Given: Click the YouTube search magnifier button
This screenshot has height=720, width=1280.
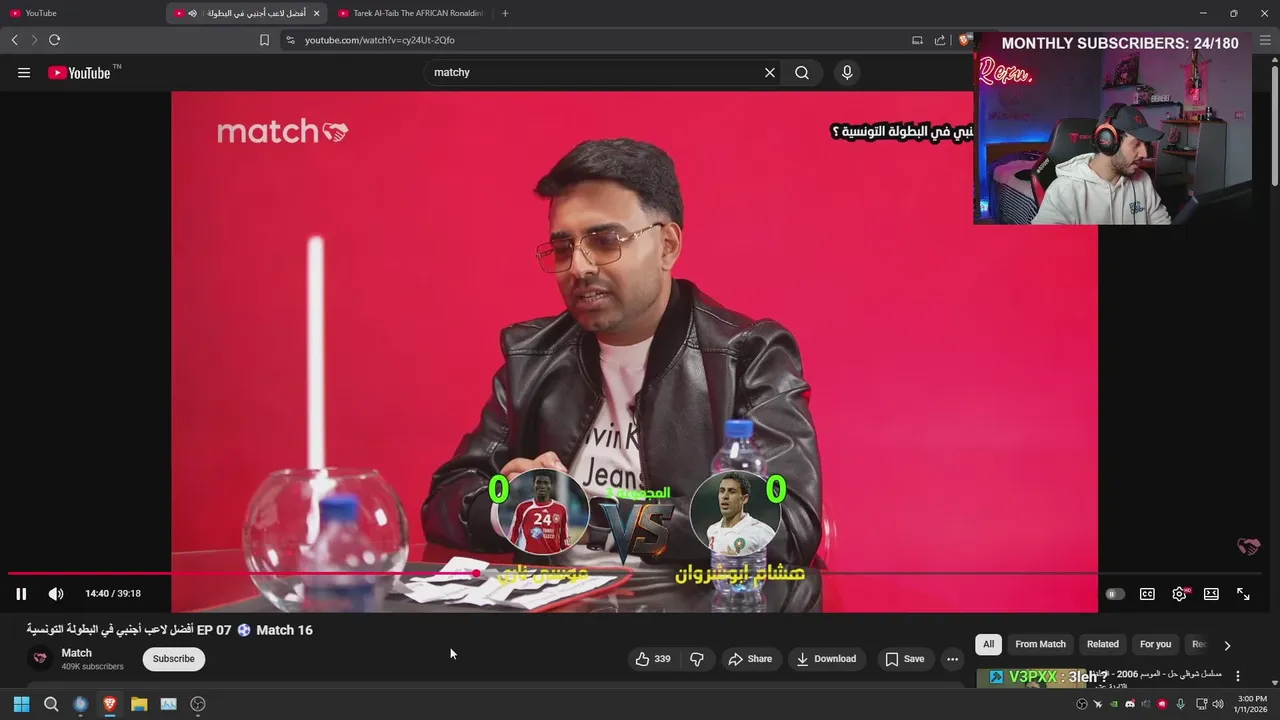Looking at the screenshot, I should click(802, 73).
